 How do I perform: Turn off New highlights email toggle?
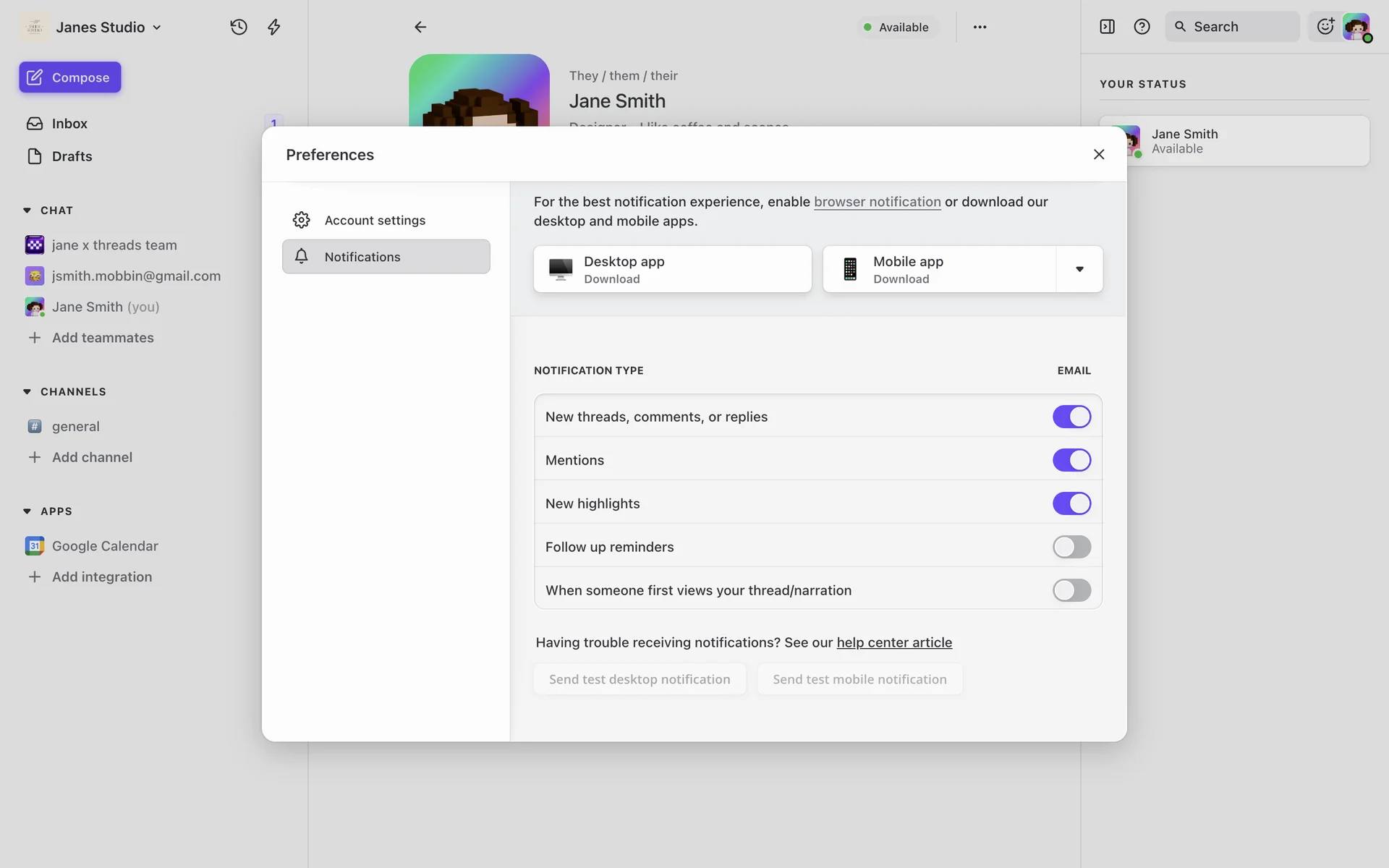pos(1071,503)
